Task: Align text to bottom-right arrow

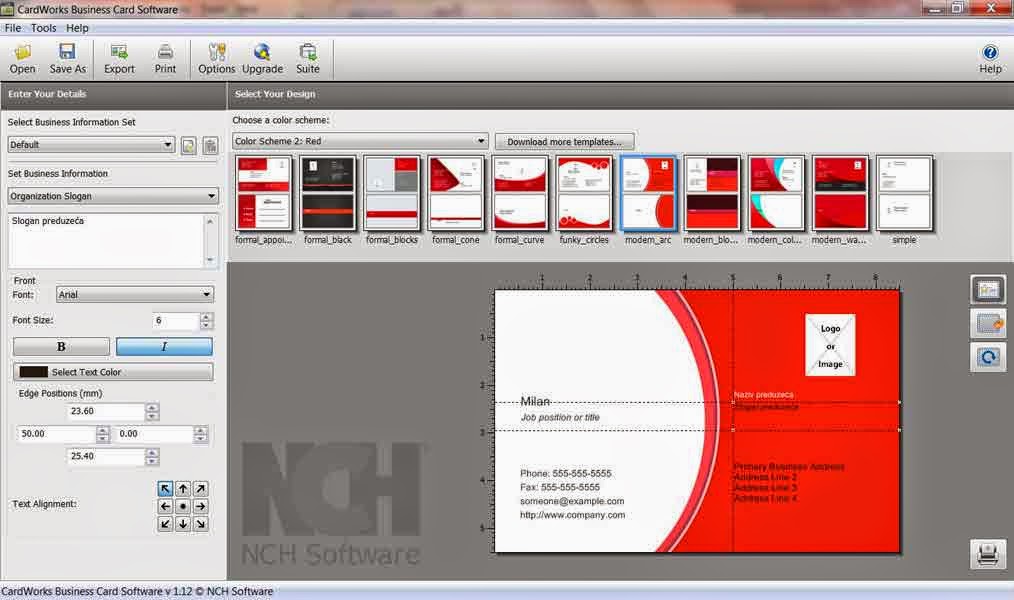Action: click(200, 524)
